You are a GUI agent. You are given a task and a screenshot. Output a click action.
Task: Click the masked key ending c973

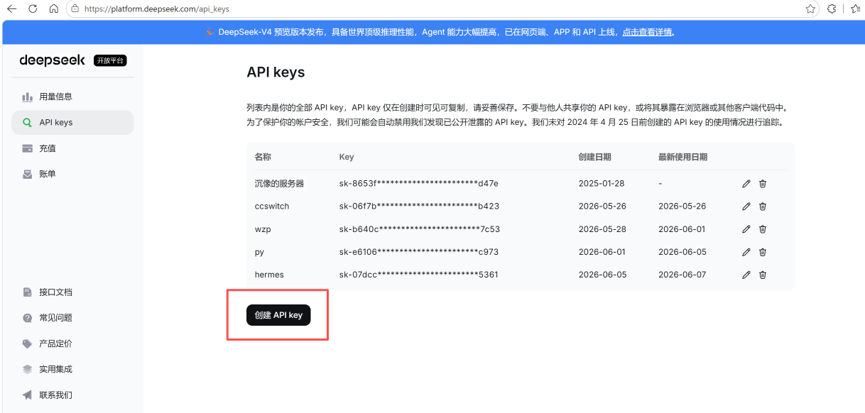click(419, 252)
